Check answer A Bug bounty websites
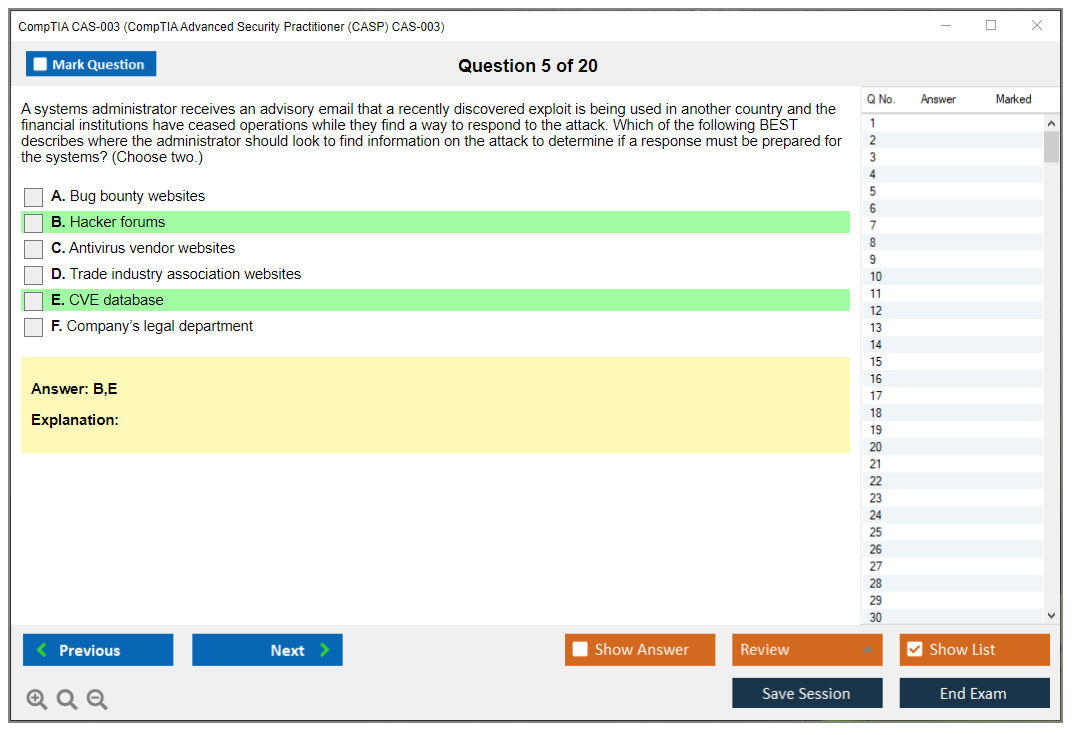1075x735 pixels. coord(34,197)
